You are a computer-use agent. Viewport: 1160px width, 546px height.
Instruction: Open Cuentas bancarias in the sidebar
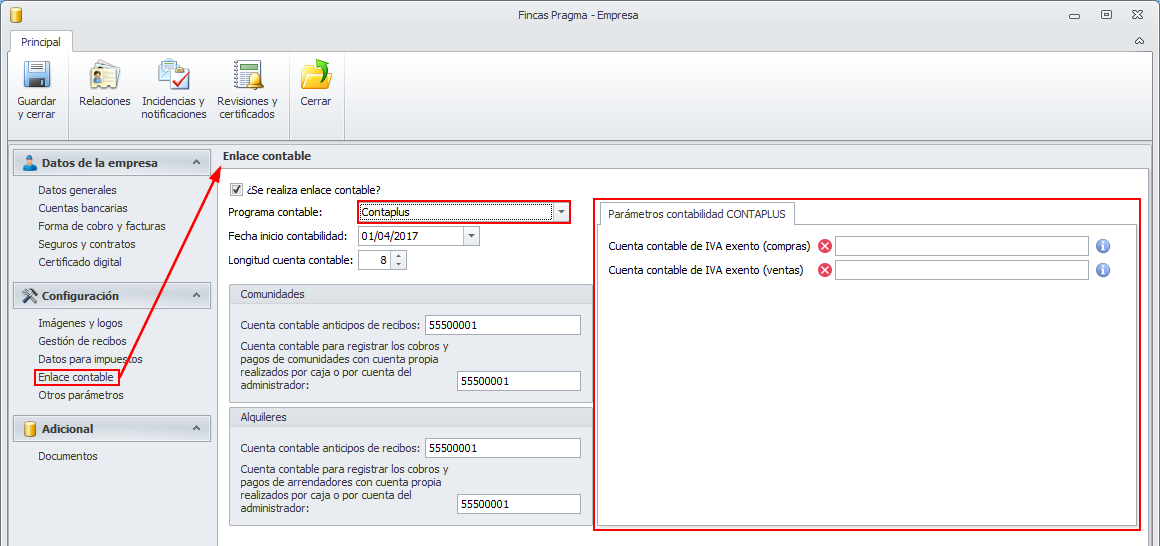click(83, 208)
